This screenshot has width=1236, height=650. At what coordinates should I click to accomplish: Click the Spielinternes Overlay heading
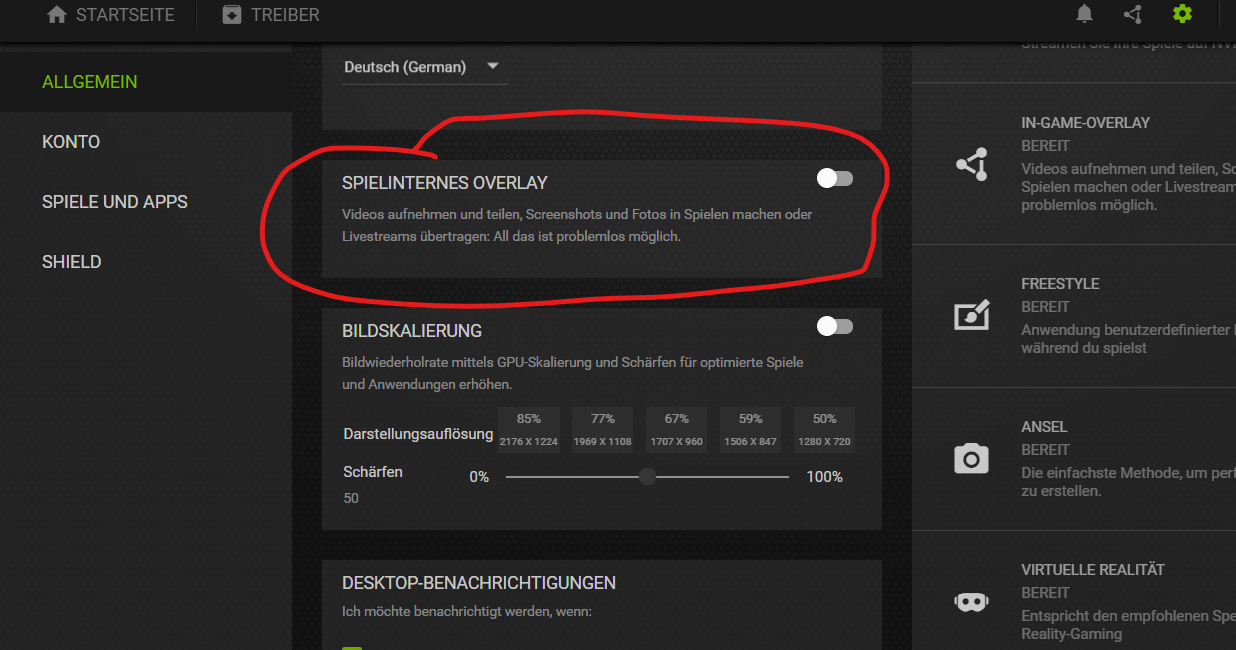(x=445, y=183)
